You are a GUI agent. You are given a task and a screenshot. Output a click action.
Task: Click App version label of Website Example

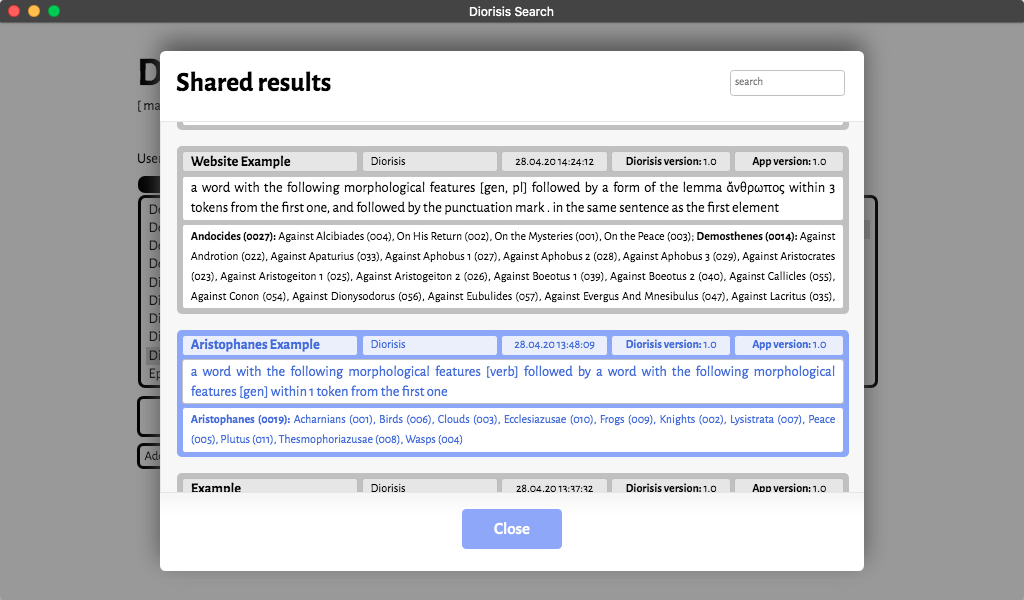[x=789, y=161]
